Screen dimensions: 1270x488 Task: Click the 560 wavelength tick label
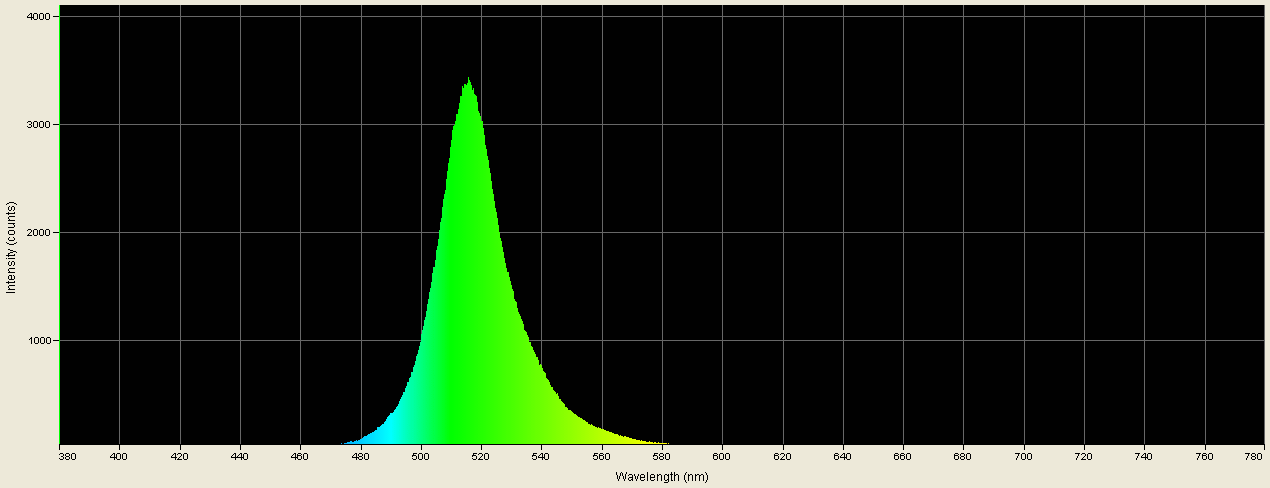602,456
